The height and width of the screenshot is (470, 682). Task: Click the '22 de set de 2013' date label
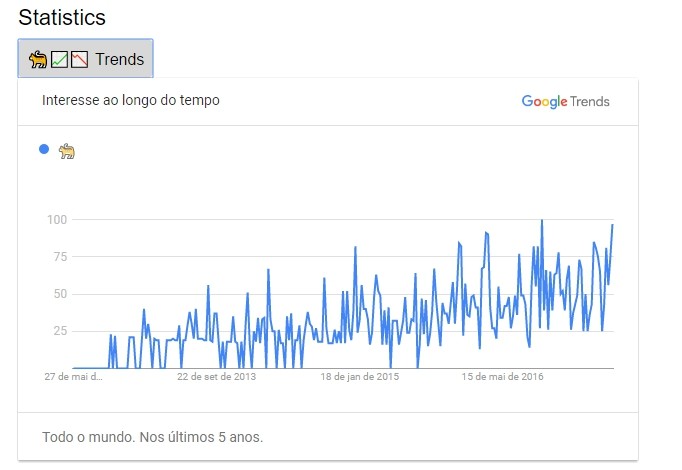[216, 377]
